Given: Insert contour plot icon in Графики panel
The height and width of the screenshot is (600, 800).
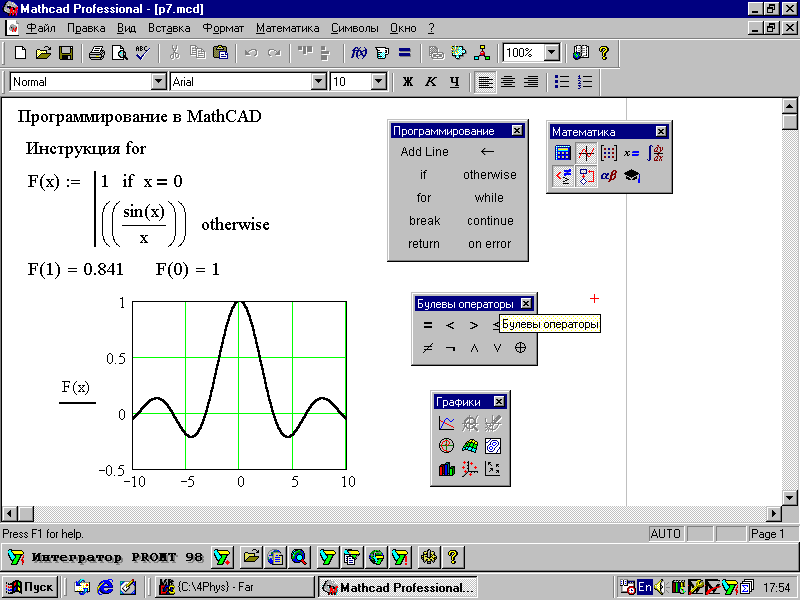Looking at the screenshot, I should point(493,446).
